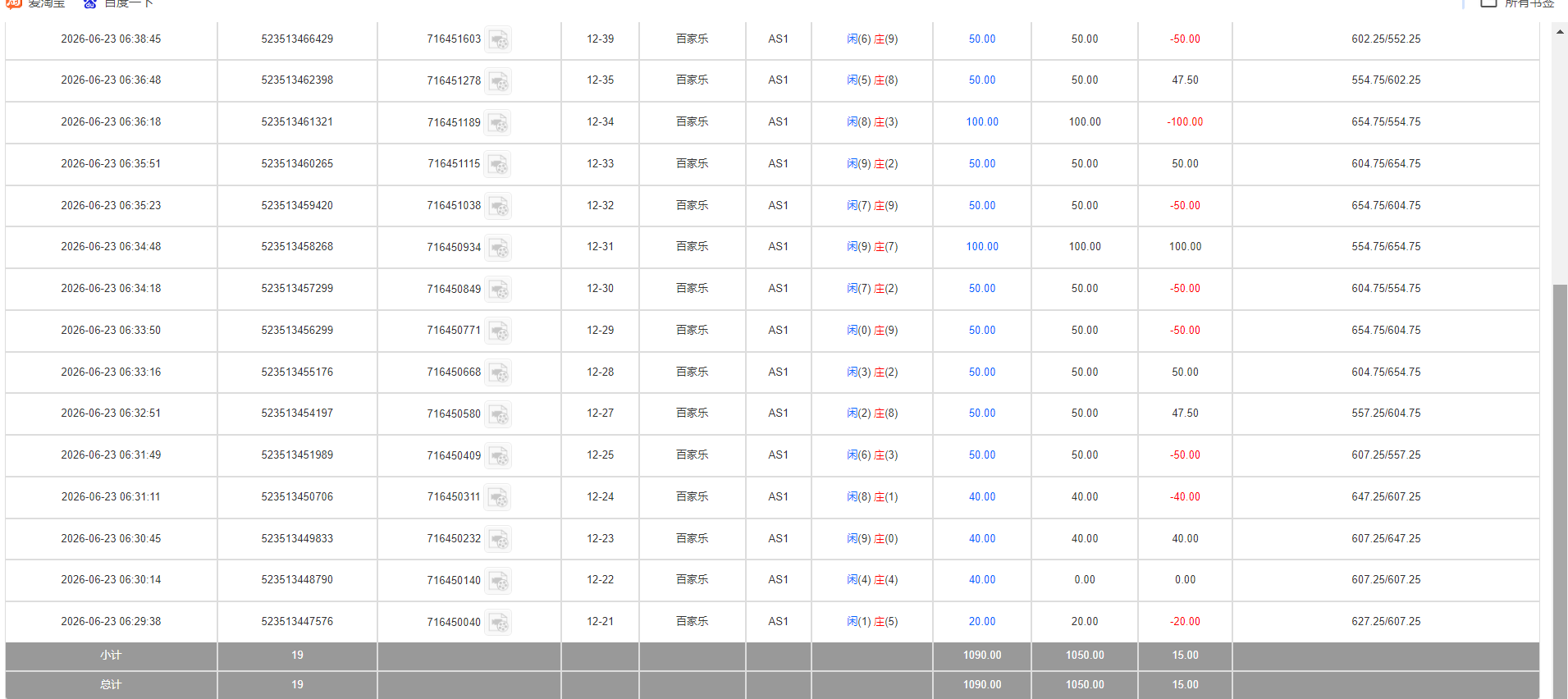Open video replay icon for round 716450668
This screenshot has height=699, width=1568.
pyautogui.click(x=498, y=372)
